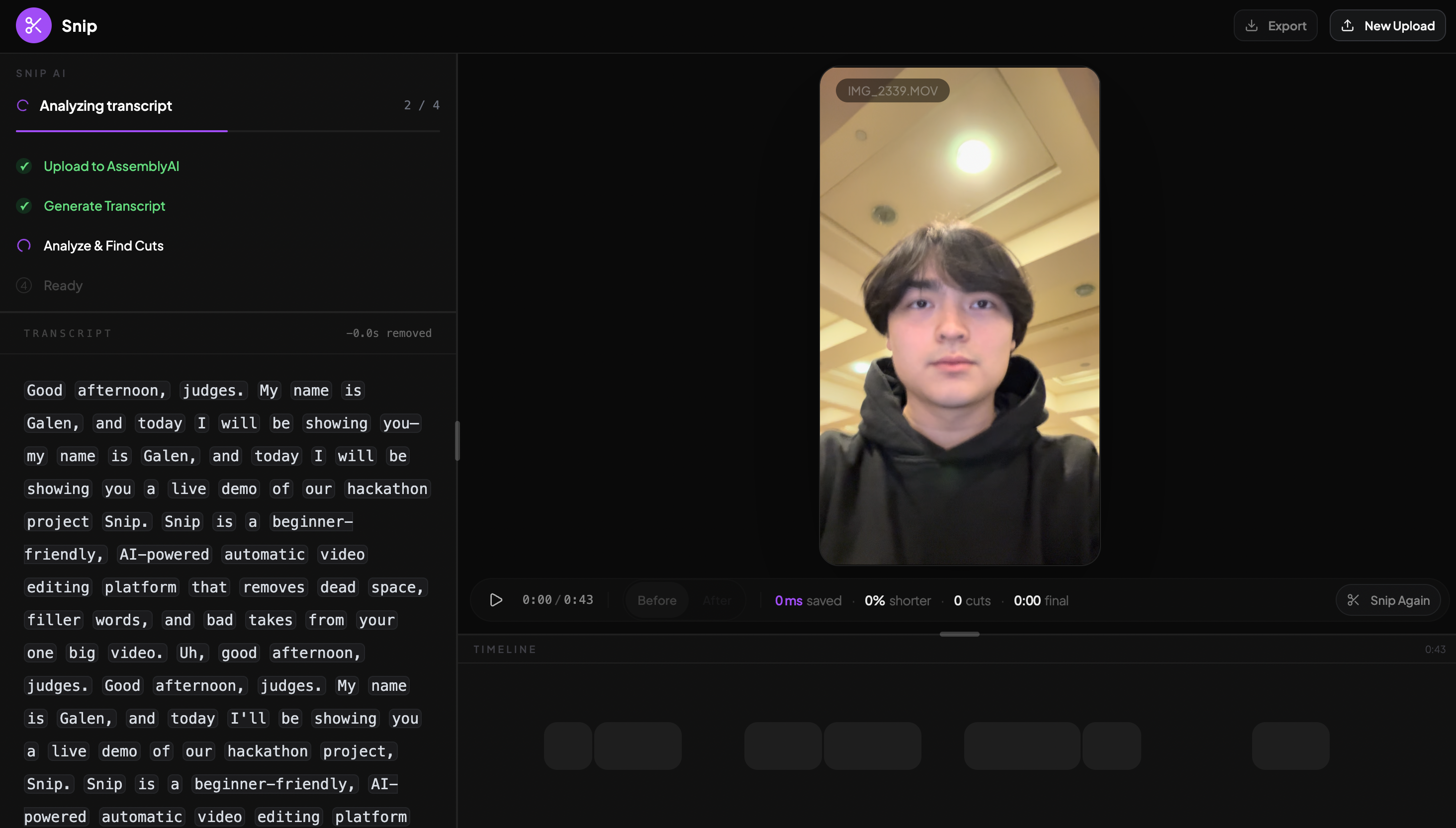Click the New Upload button
1456x828 pixels.
(x=1387, y=25)
